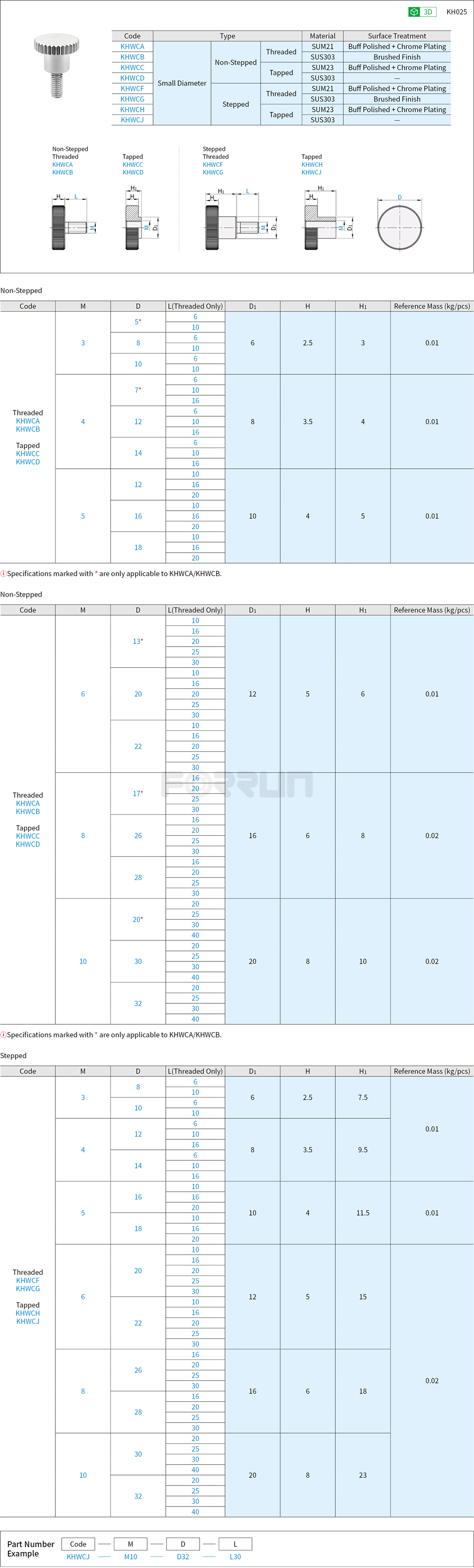The width and height of the screenshot is (474, 1568).
Task: Click the Code box in Part Number Example
Action: (x=78, y=1543)
